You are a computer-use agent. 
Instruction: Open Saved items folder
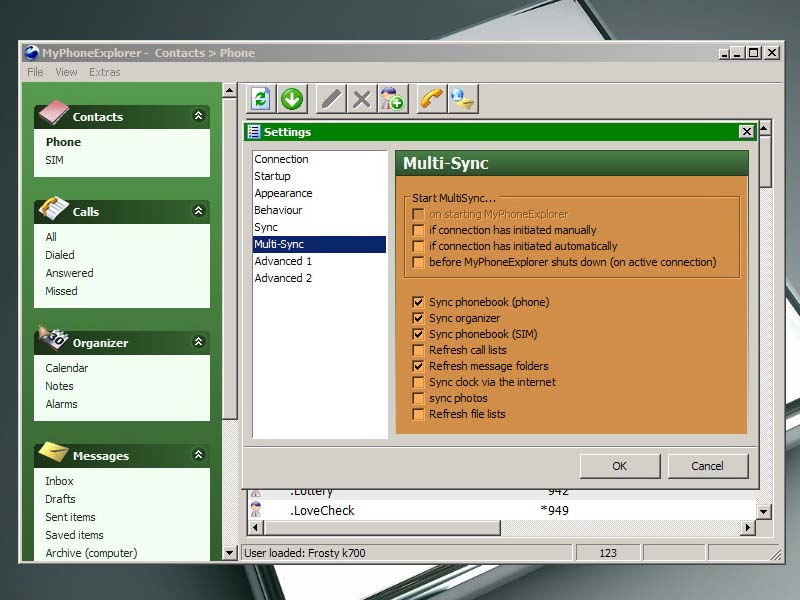[74, 535]
